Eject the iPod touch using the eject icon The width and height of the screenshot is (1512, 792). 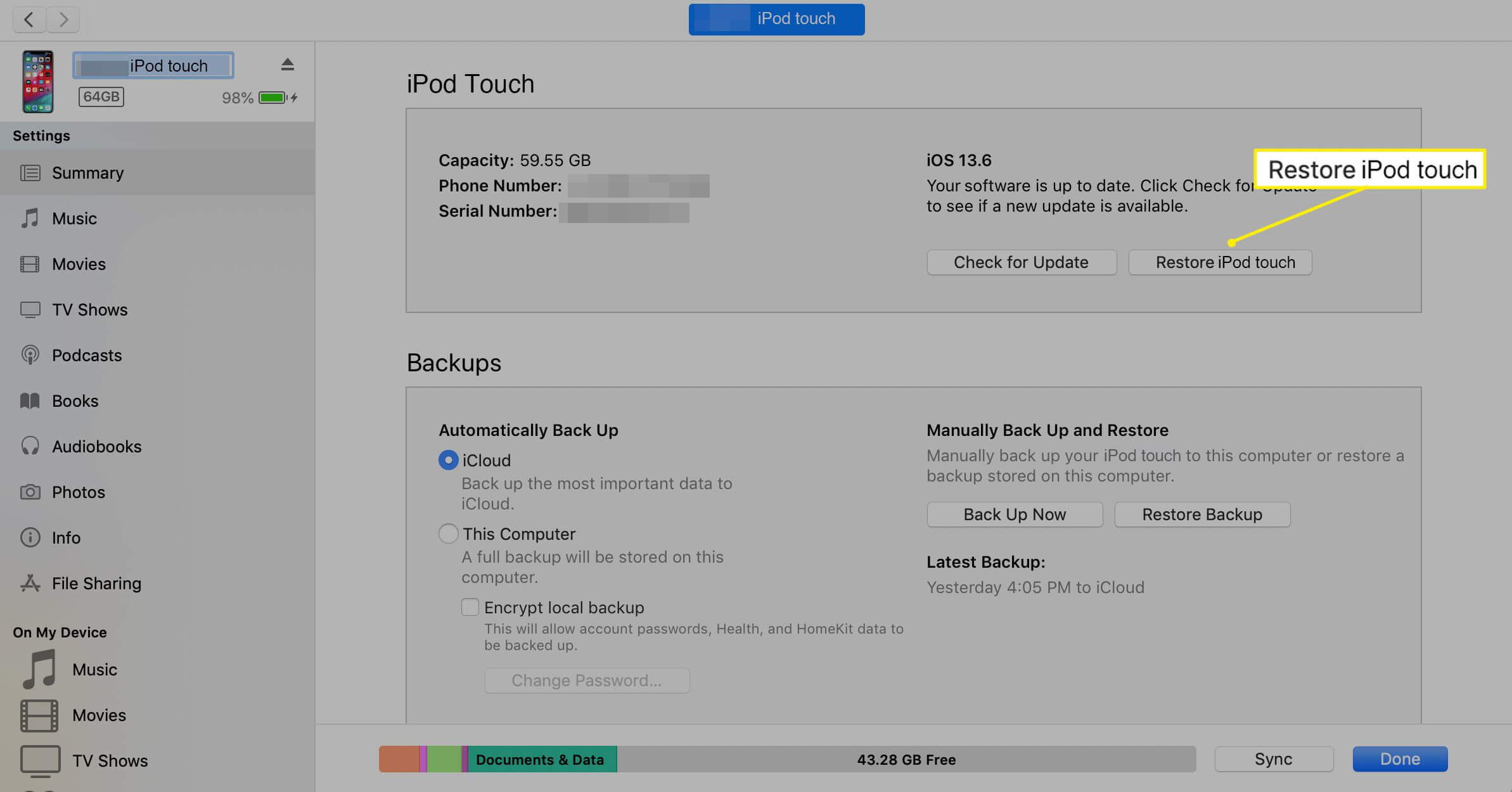point(287,63)
